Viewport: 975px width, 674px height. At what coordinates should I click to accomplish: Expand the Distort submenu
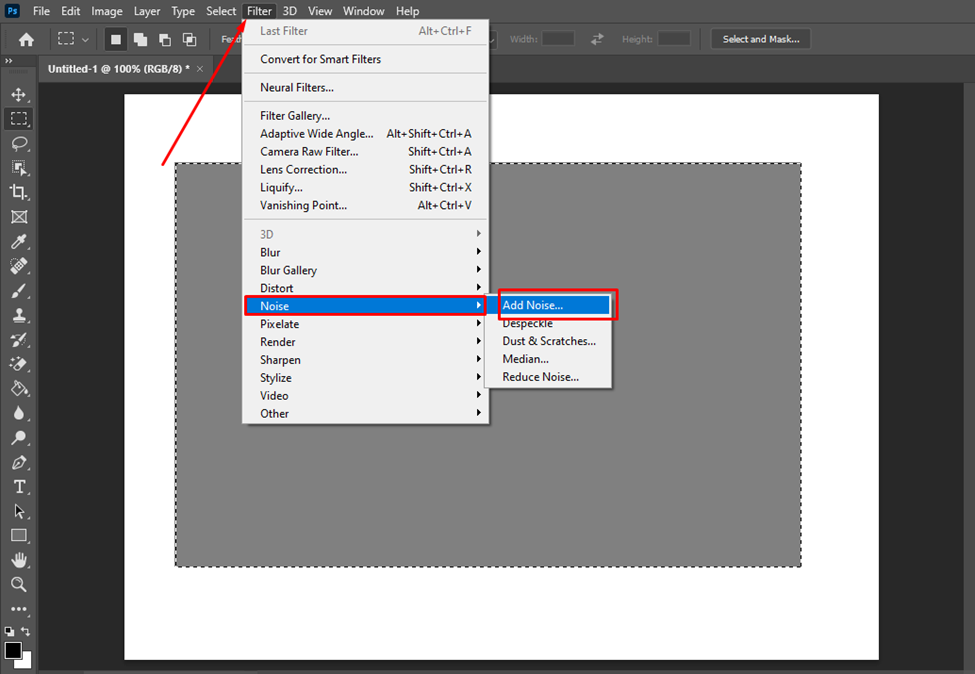pyautogui.click(x=366, y=288)
